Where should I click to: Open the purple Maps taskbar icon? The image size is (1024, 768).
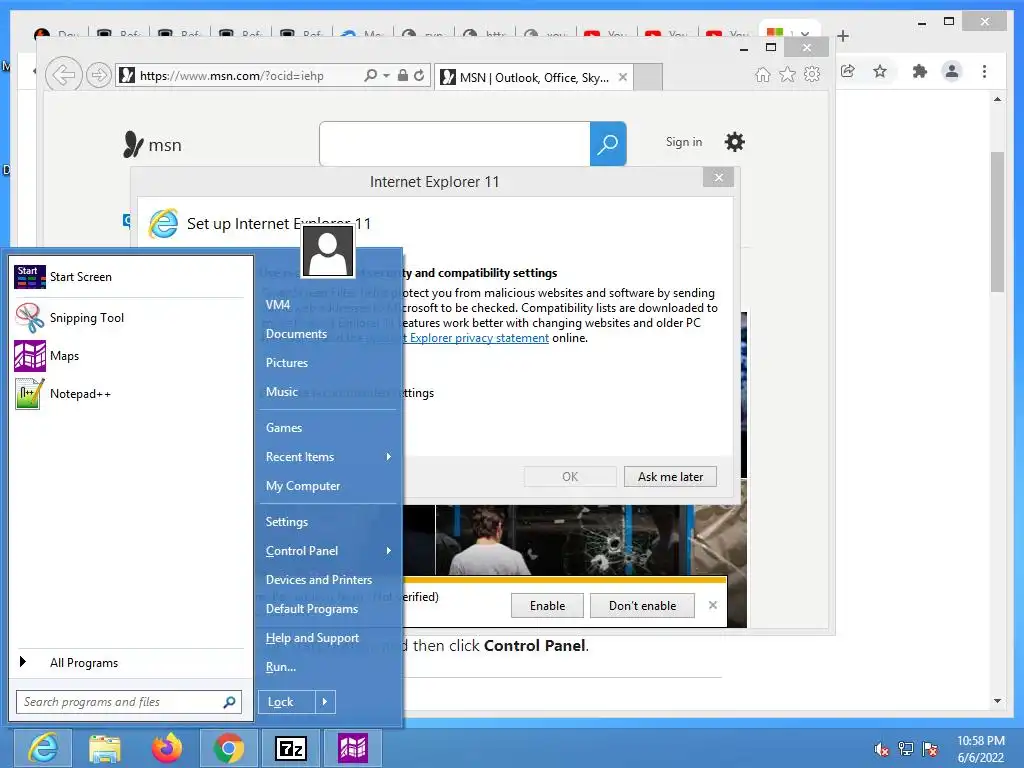pos(353,748)
